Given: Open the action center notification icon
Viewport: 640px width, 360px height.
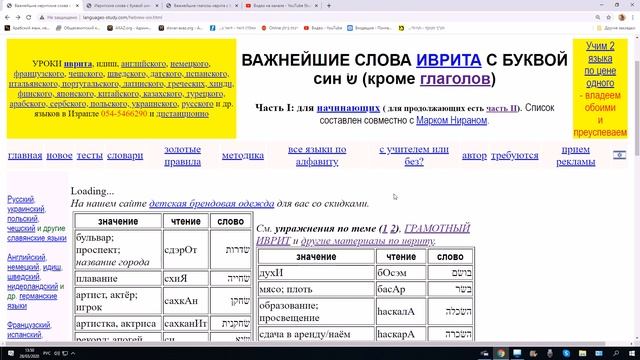Looking at the screenshot, I should [11, 353].
